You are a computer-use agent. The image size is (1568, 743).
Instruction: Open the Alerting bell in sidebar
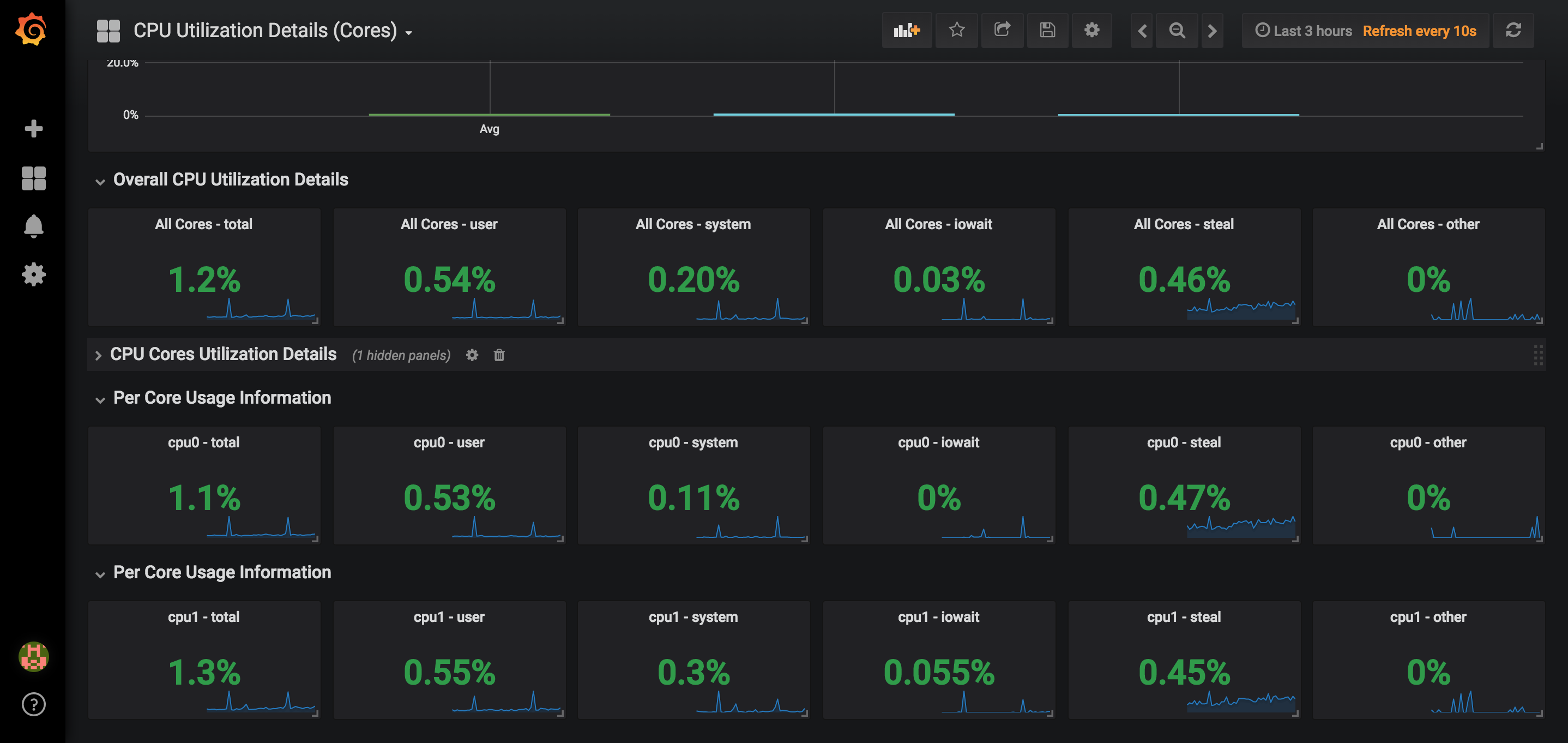coord(33,226)
